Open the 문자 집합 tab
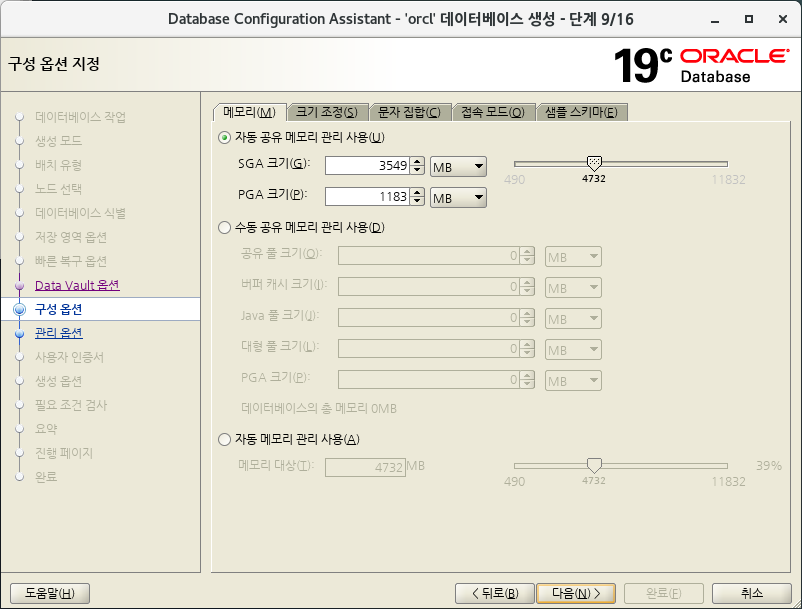Image resolution: width=802 pixels, height=609 pixels. (409, 112)
